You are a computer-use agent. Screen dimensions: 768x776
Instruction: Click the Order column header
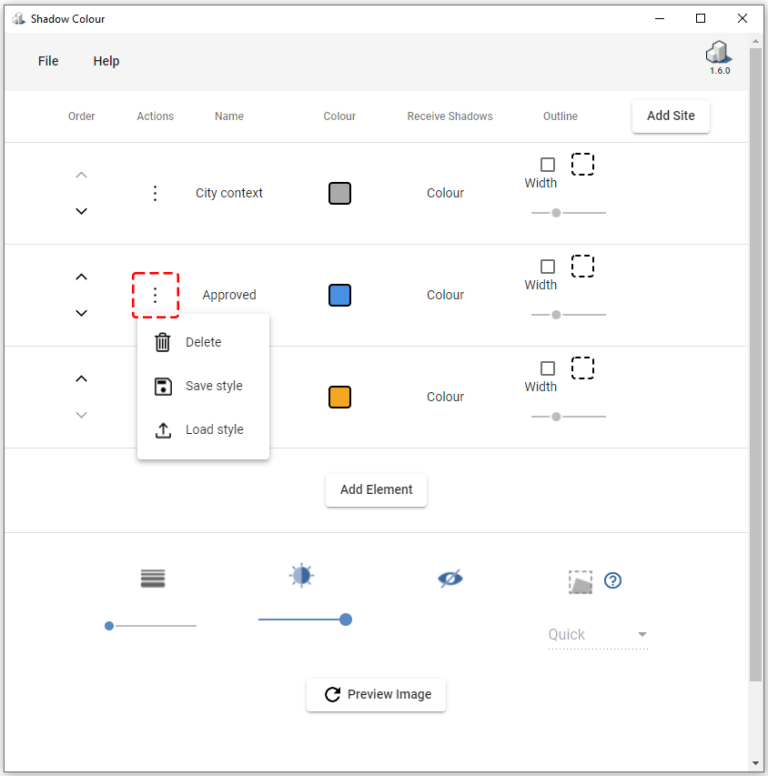pyautogui.click(x=81, y=116)
